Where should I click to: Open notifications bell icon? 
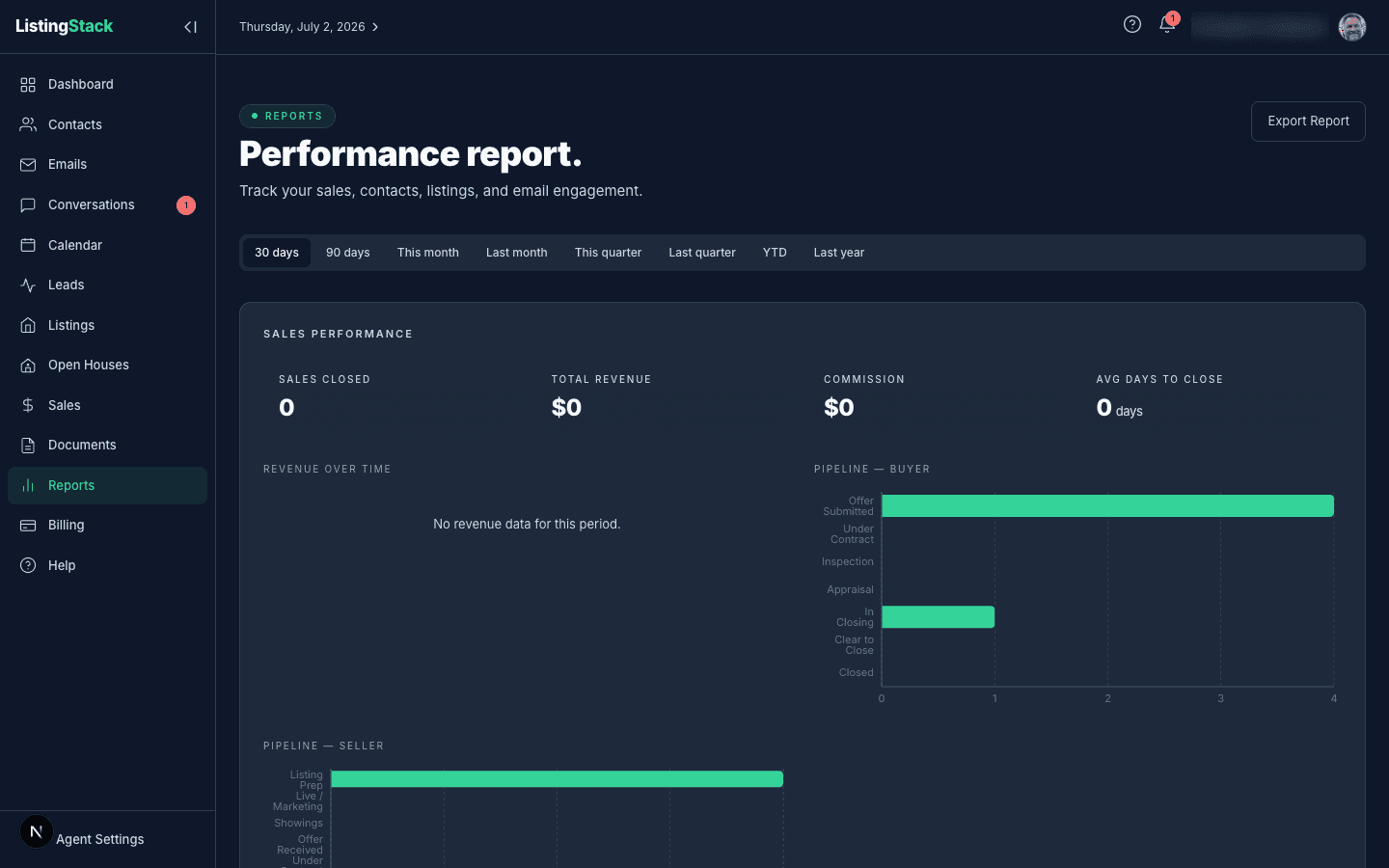pyautogui.click(x=1167, y=25)
